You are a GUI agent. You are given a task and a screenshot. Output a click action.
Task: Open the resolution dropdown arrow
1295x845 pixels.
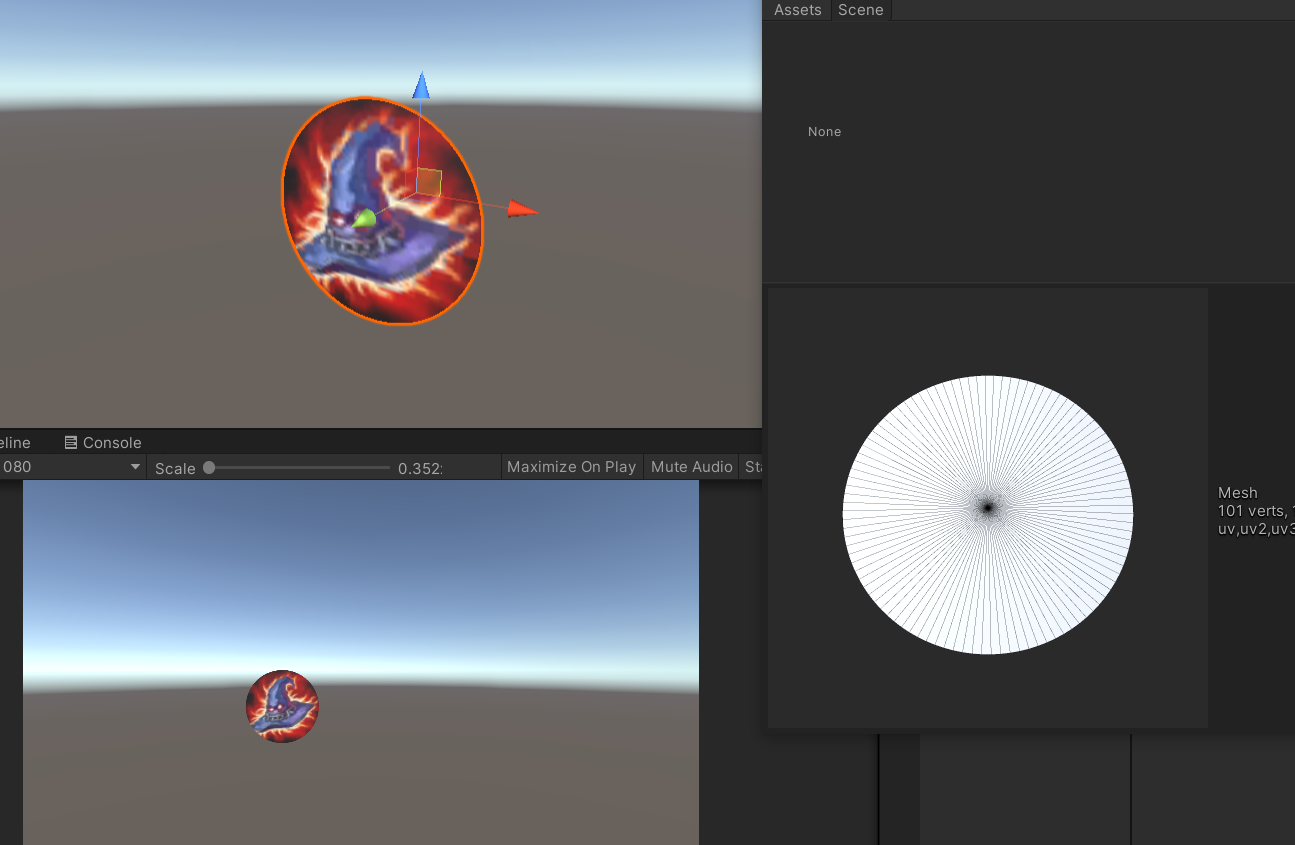136,467
